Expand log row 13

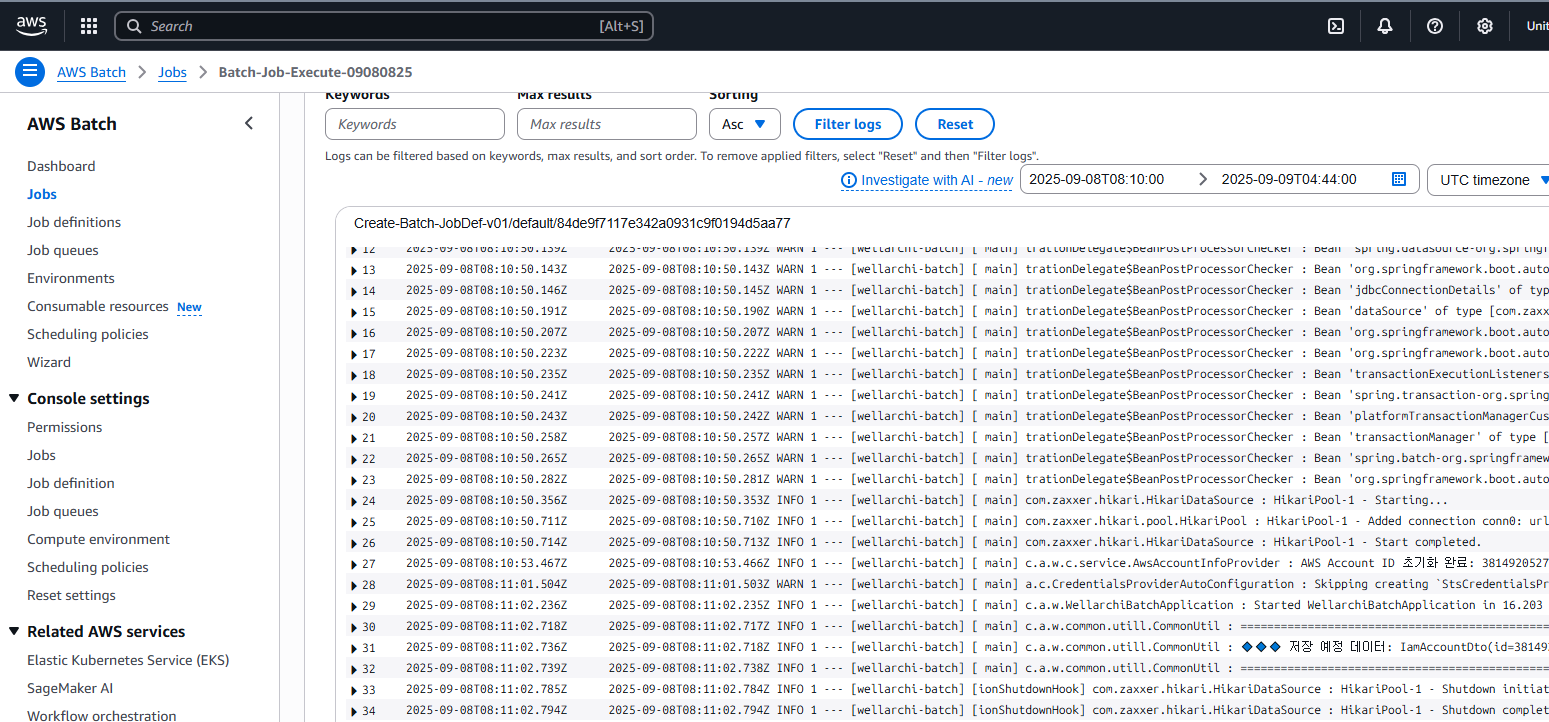point(354,270)
